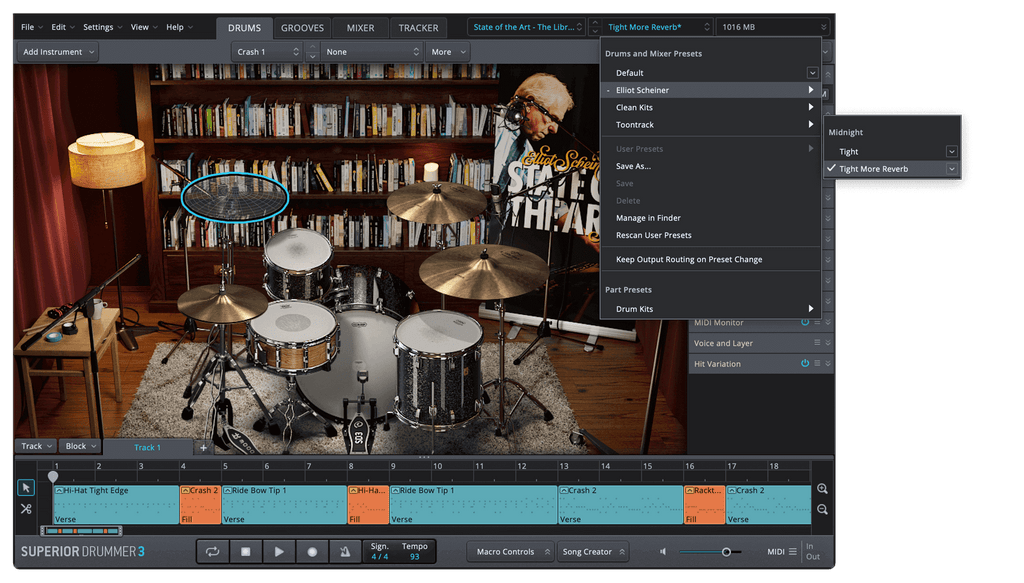Click the time signature 4 / 4
Screen dimensions: 1024x583
click(x=379, y=557)
